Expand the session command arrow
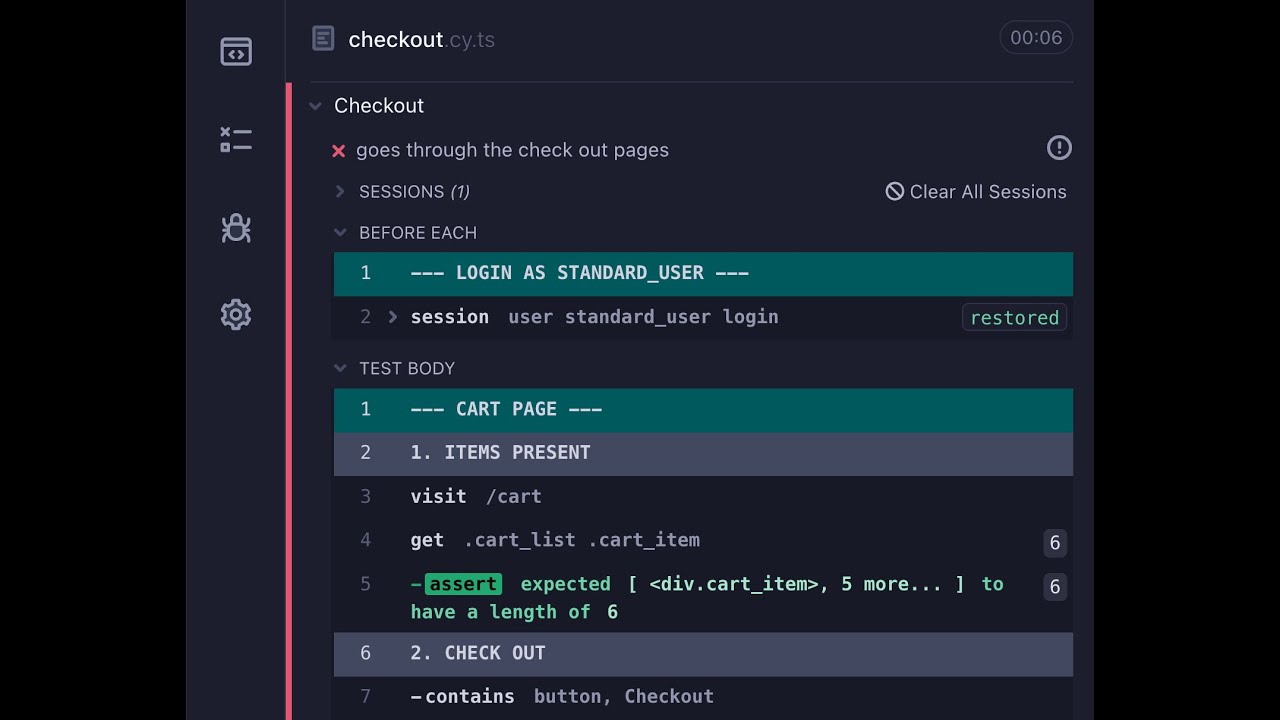 [x=393, y=317]
